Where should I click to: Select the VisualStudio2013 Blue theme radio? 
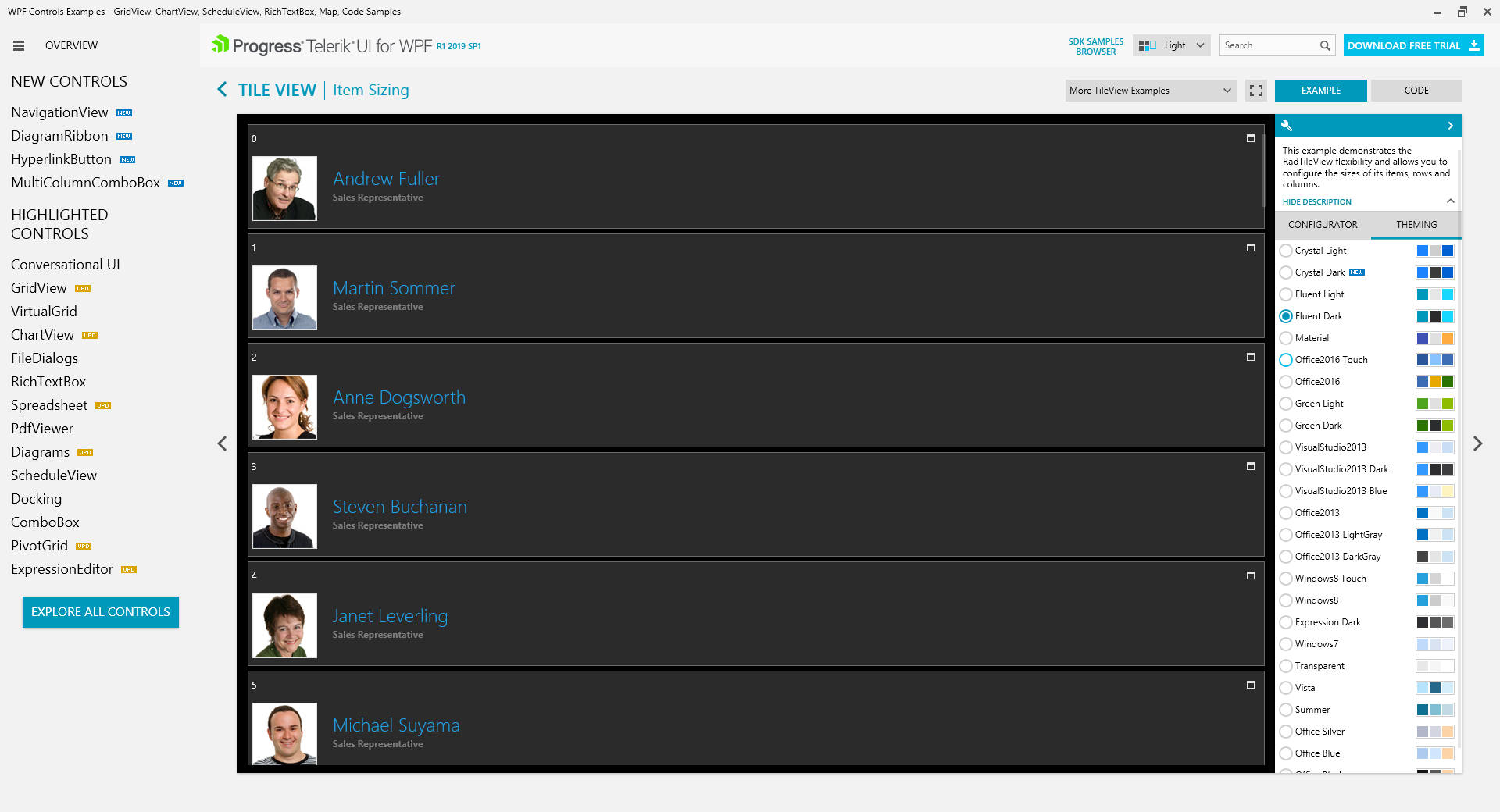click(x=1286, y=491)
